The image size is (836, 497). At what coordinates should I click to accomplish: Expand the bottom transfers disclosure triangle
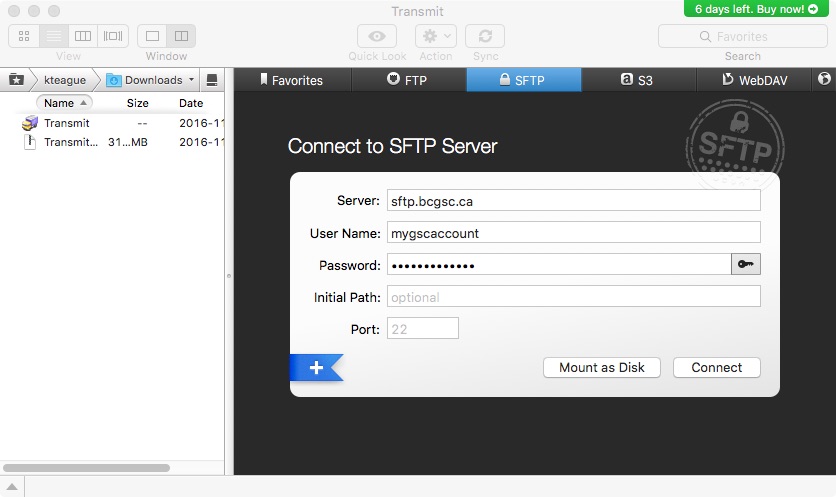[12, 486]
